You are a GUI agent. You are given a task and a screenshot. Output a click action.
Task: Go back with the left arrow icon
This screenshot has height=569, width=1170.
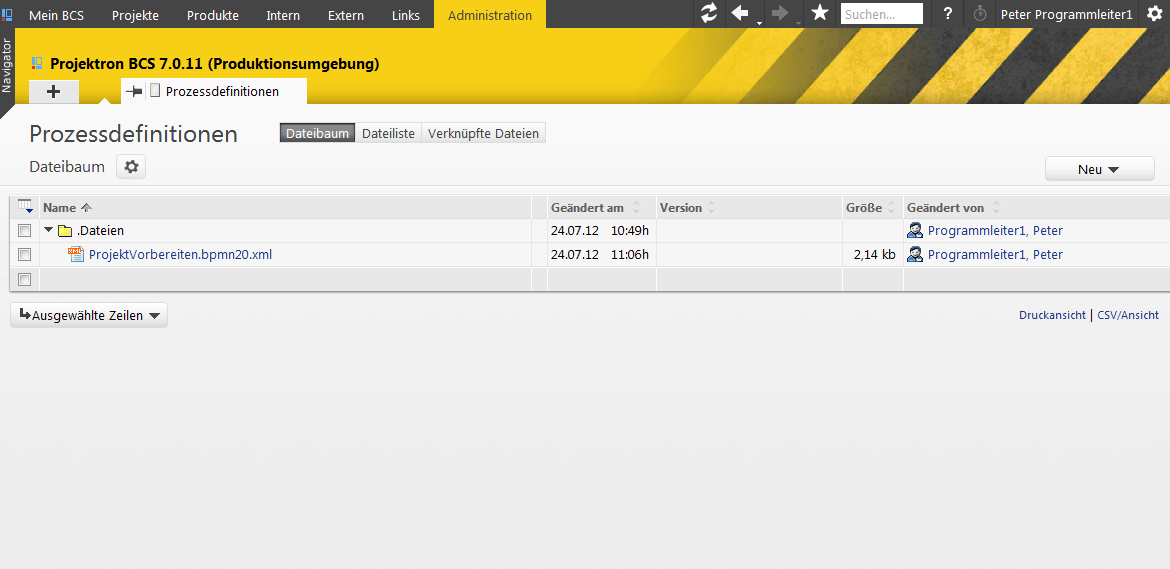coord(740,13)
